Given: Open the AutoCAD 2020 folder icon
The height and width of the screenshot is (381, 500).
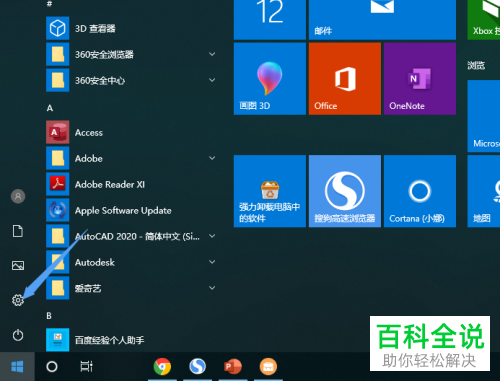Looking at the screenshot, I should (x=58, y=236).
